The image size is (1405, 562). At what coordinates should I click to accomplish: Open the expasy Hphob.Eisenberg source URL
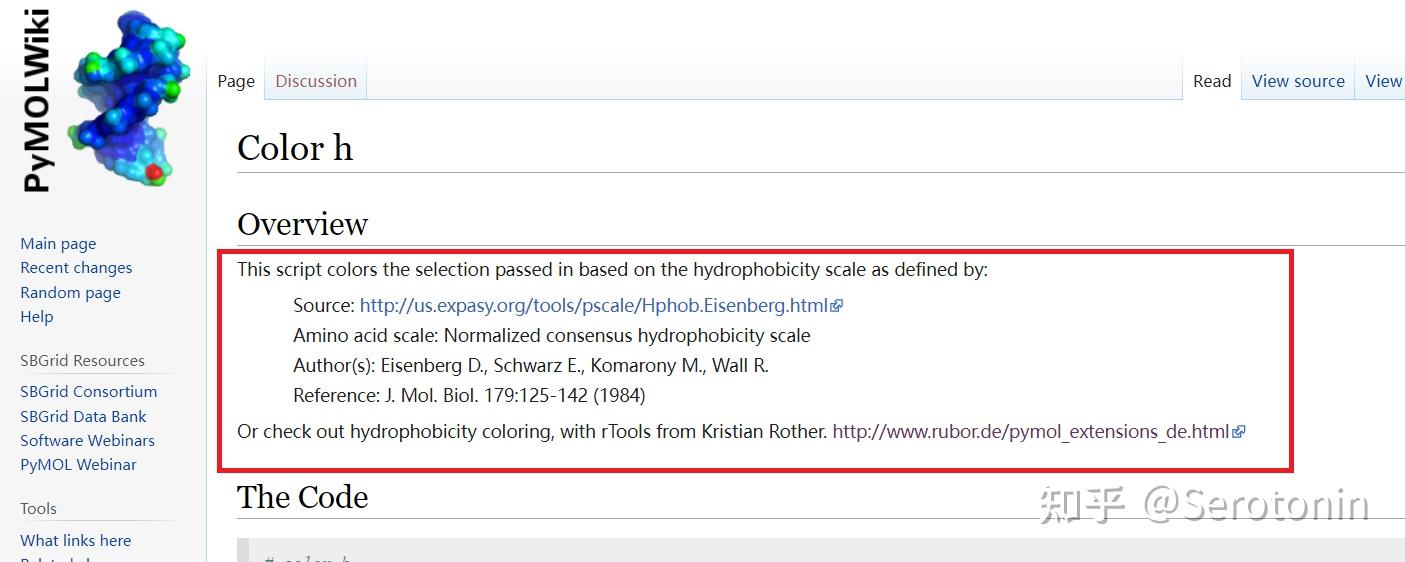[x=594, y=306]
